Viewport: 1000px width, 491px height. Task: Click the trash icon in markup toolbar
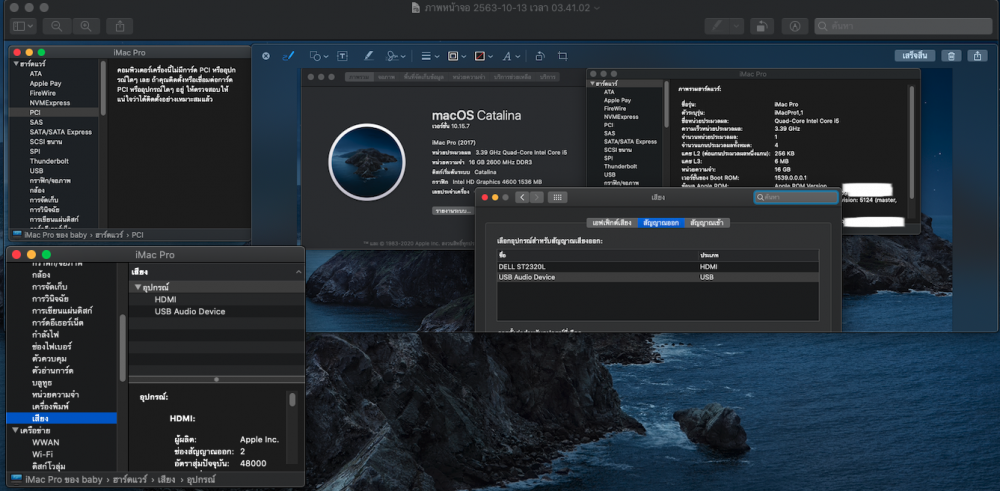(x=951, y=55)
